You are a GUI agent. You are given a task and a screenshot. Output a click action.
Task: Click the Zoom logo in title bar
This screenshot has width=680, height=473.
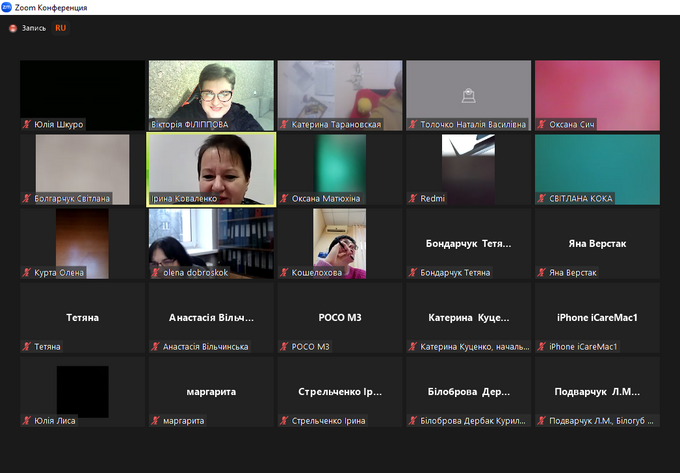point(7,7)
